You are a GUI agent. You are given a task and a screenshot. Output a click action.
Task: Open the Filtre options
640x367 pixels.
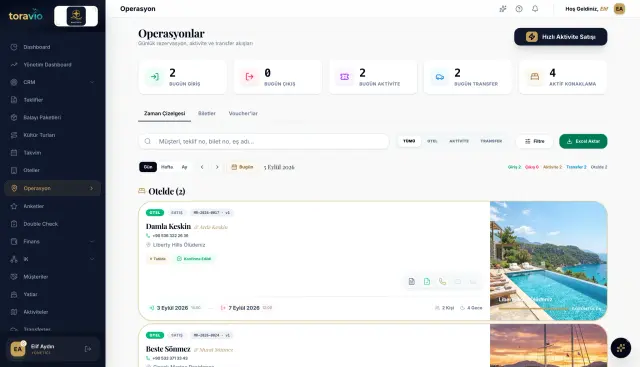[x=534, y=141]
